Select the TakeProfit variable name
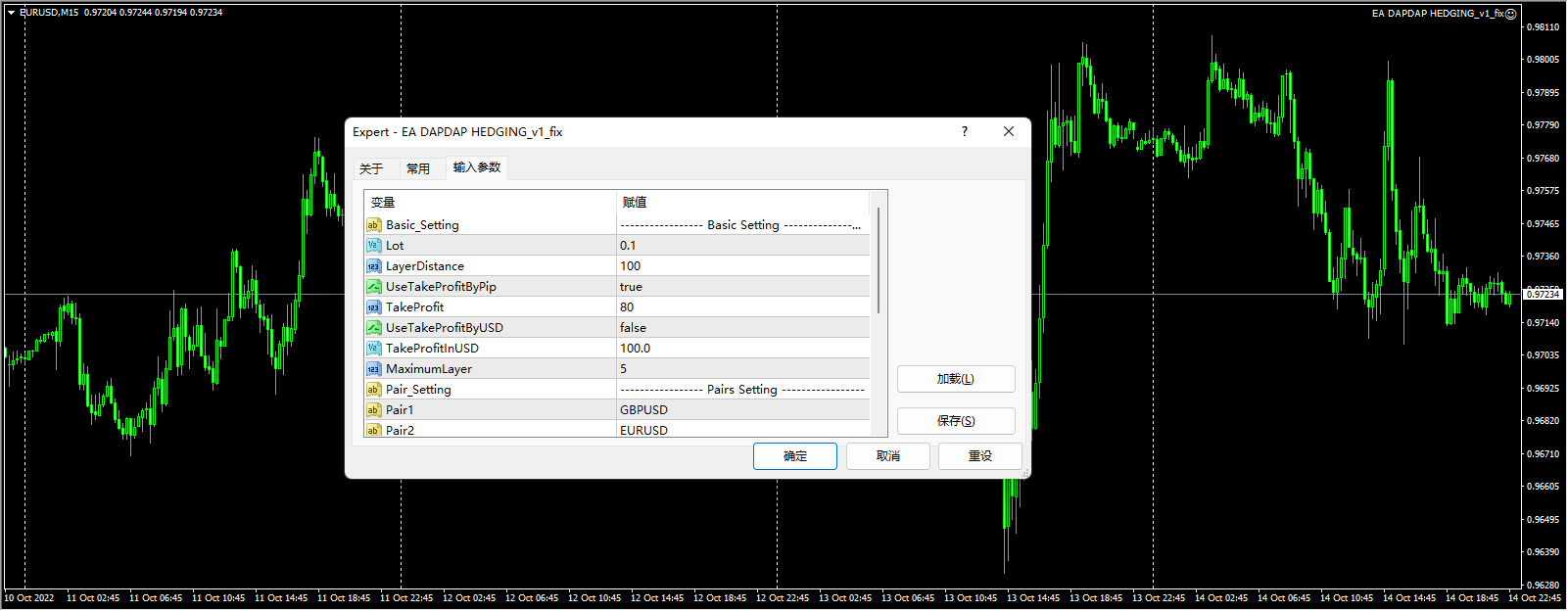The width and height of the screenshot is (1568, 611). pos(414,307)
